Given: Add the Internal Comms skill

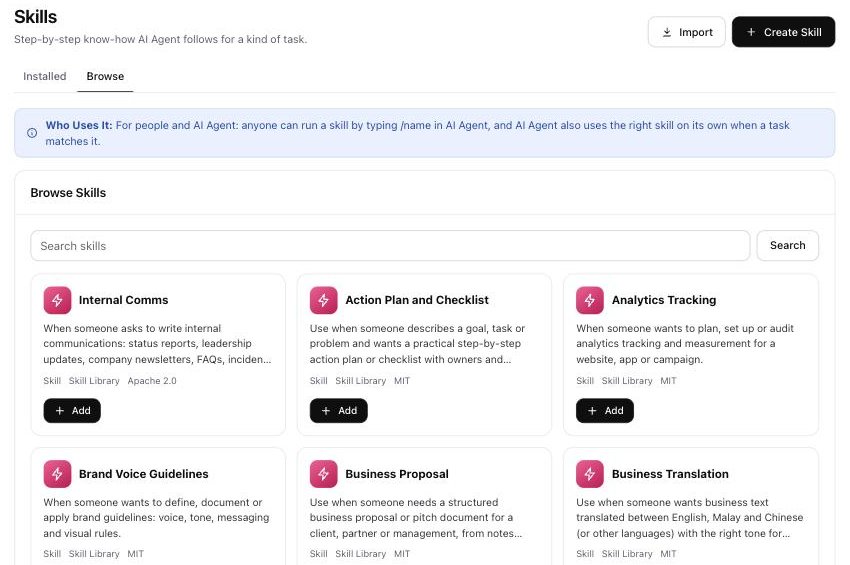Looking at the screenshot, I should (72, 410).
